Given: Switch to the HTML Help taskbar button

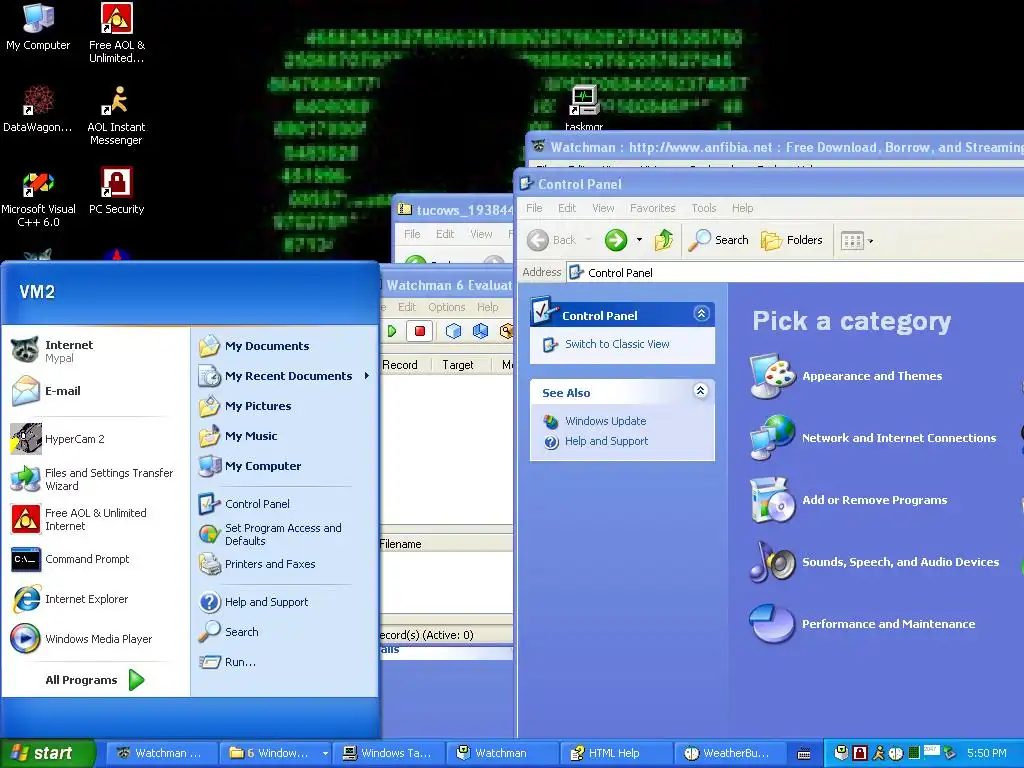Looking at the screenshot, I should [616, 753].
